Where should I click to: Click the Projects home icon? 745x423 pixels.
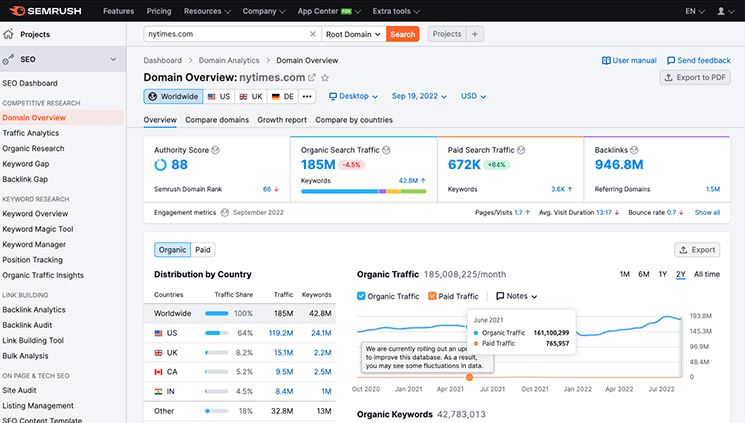[x=8, y=34]
